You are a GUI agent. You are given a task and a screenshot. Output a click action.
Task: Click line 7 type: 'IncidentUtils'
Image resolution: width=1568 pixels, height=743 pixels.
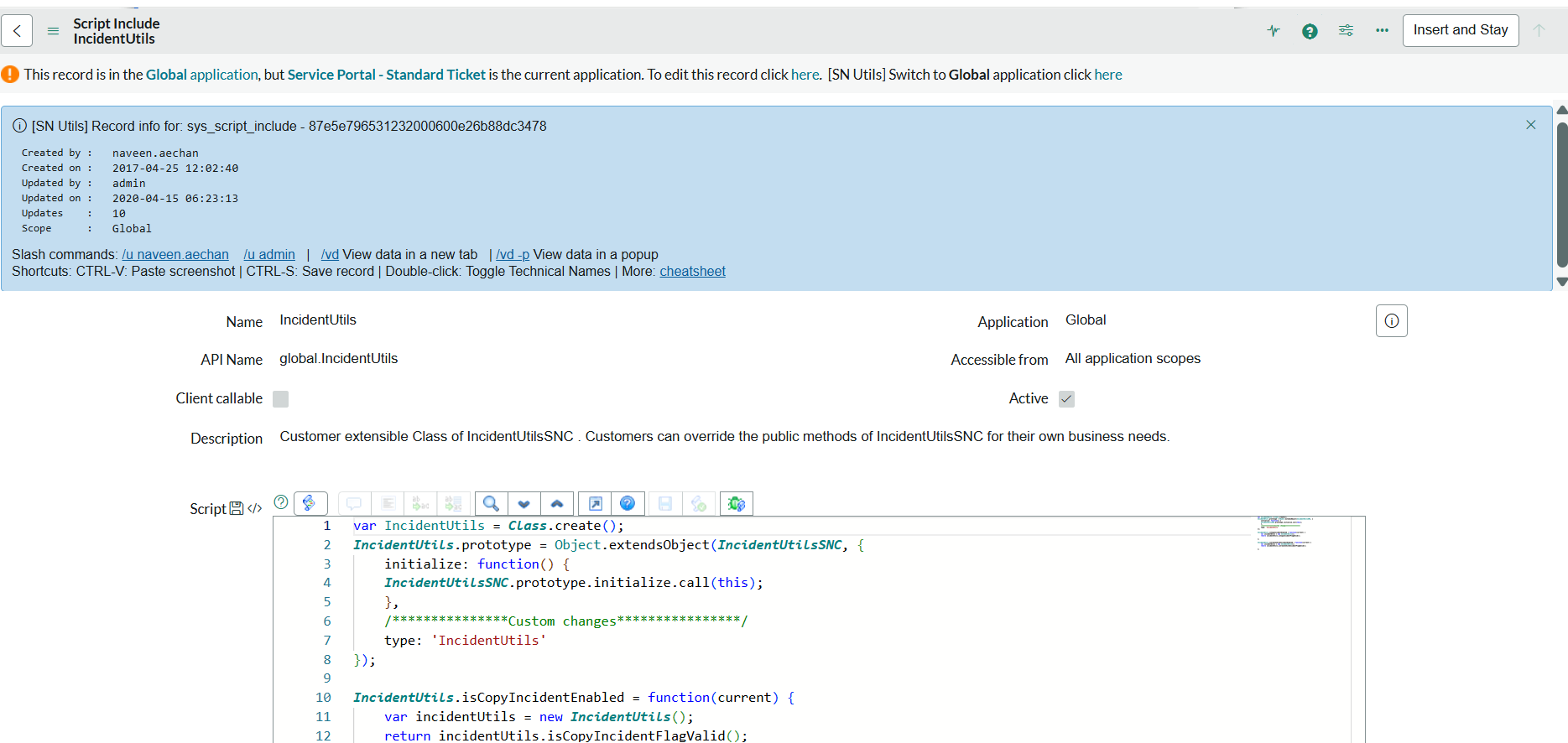[x=465, y=641]
